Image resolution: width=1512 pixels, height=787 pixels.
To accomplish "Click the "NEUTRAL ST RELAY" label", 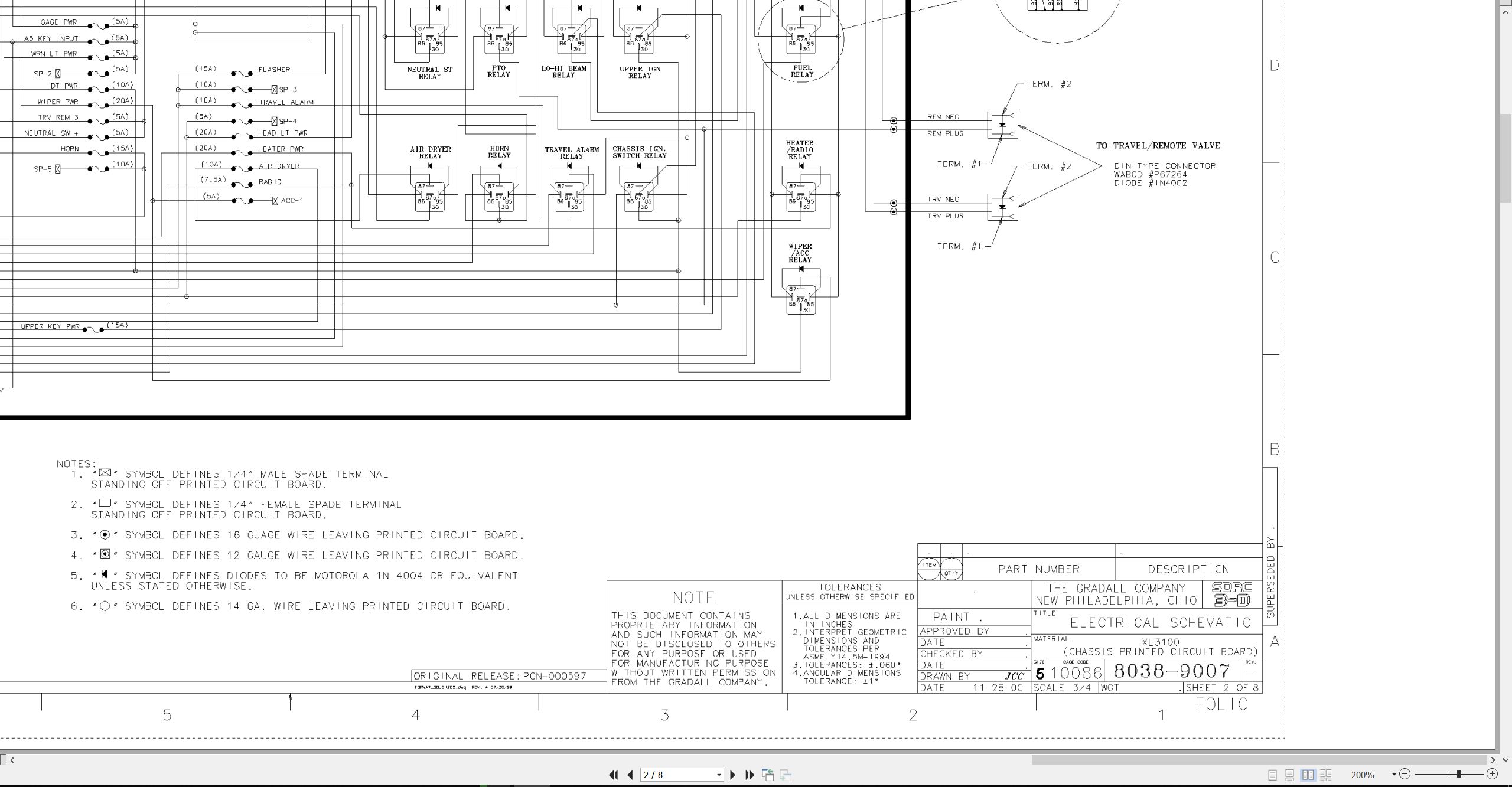I will 430,73.
